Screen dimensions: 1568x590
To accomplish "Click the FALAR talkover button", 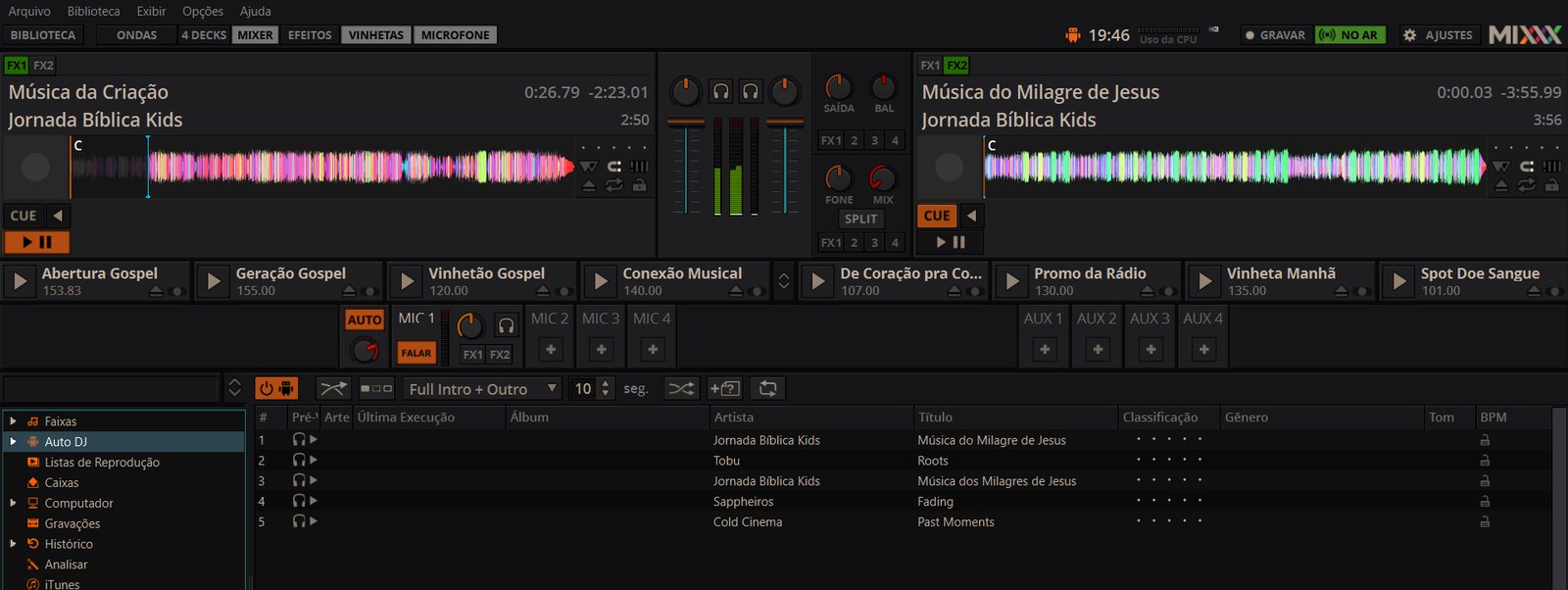I will 416,353.
